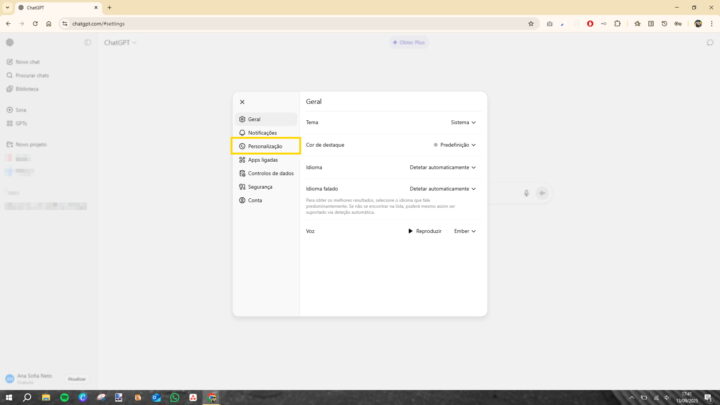Bookmark this page with the star icon
Screen dimensions: 720x405
pyautogui.click(x=531, y=23)
